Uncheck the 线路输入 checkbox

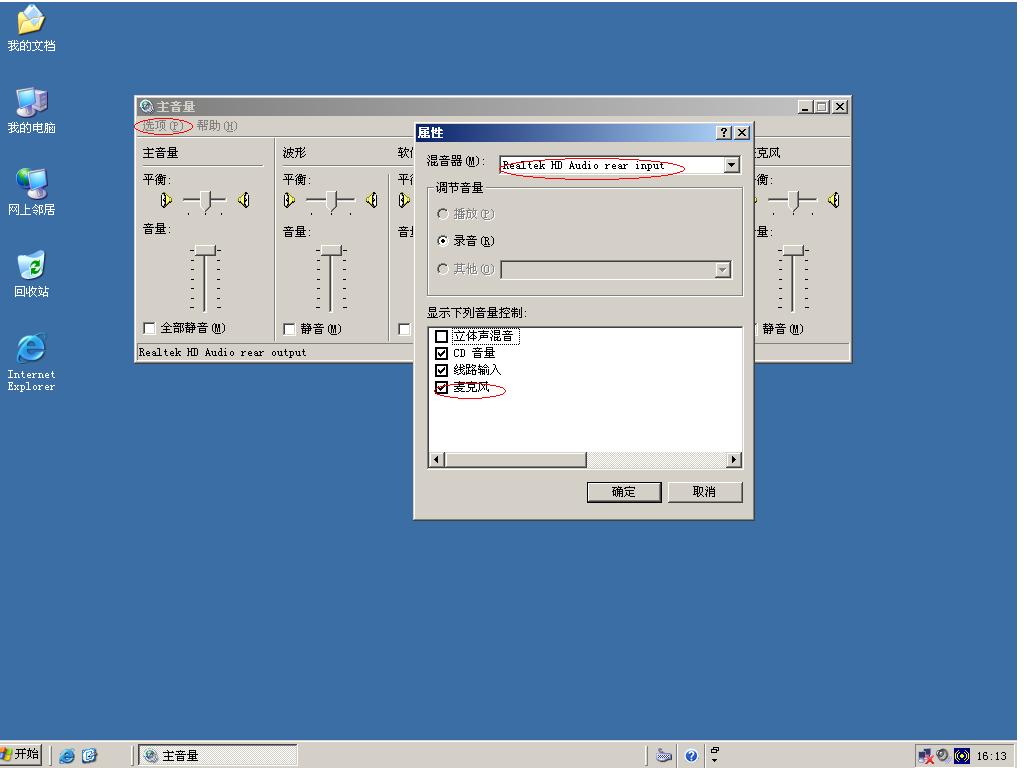click(441, 370)
